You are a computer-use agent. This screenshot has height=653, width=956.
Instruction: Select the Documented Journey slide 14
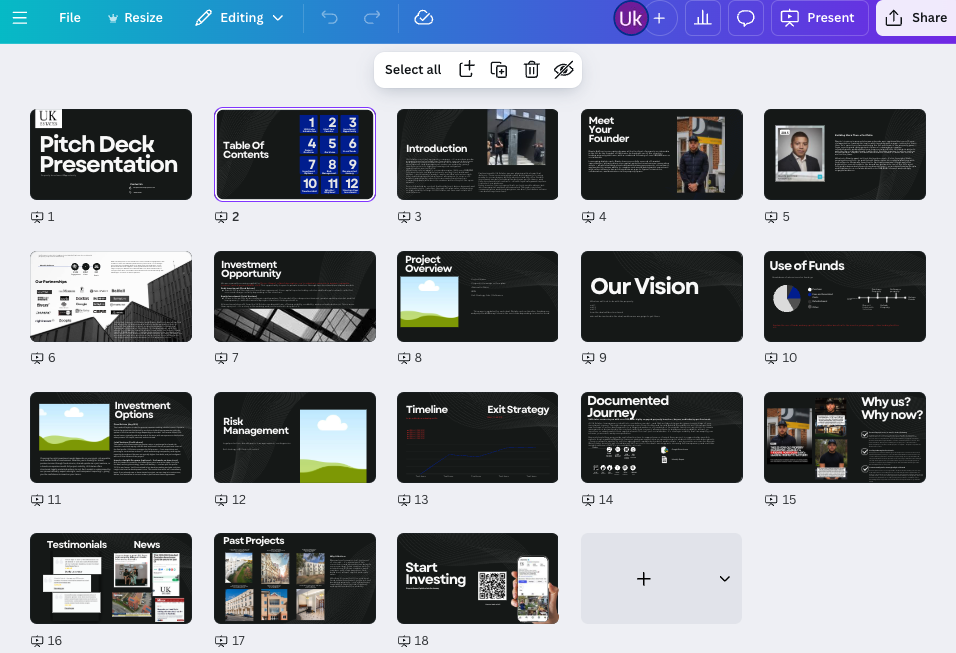pyautogui.click(x=662, y=437)
